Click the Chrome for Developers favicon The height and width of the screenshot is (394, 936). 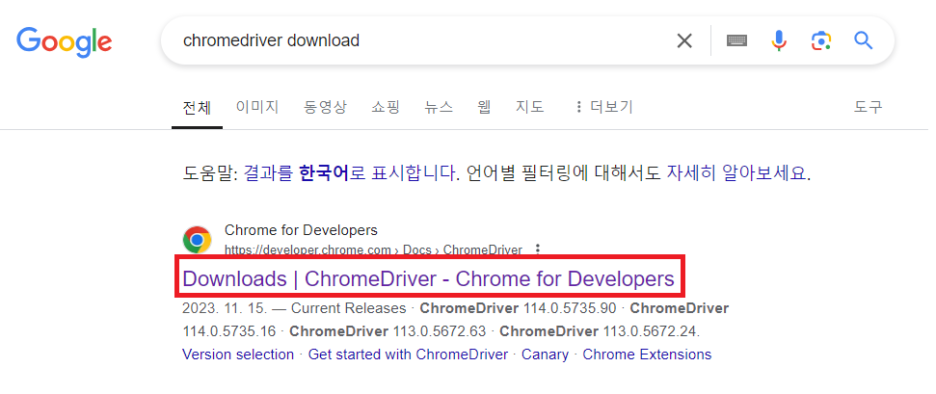tap(197, 240)
